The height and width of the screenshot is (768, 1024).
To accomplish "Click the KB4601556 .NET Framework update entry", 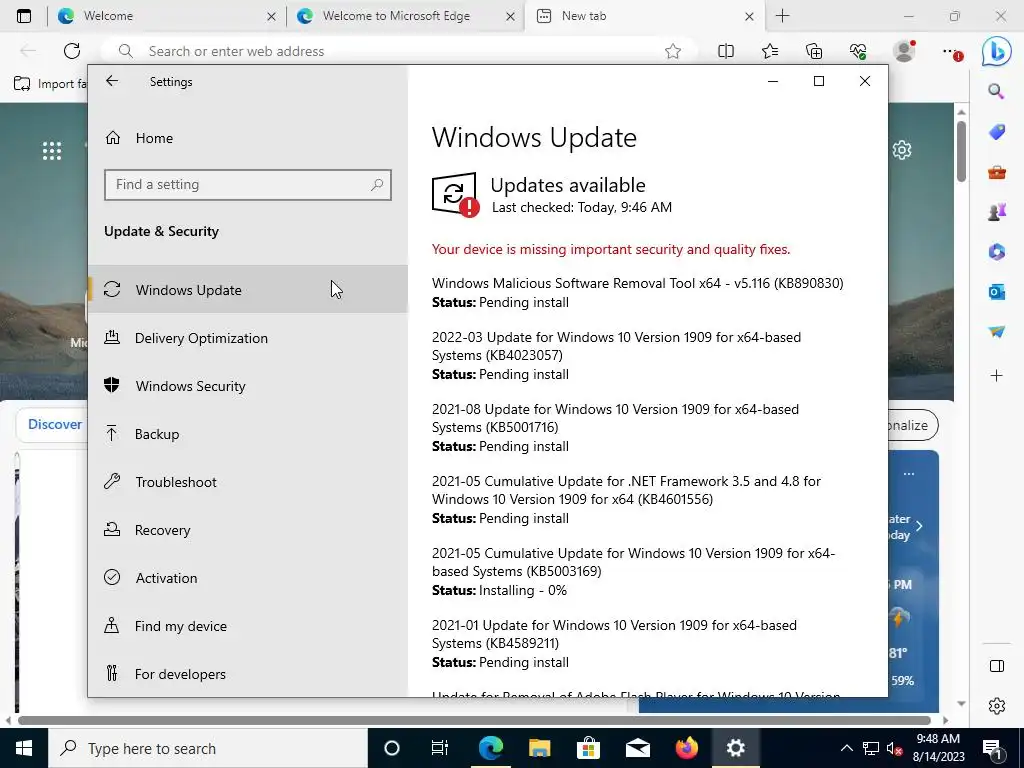I will point(626,500).
